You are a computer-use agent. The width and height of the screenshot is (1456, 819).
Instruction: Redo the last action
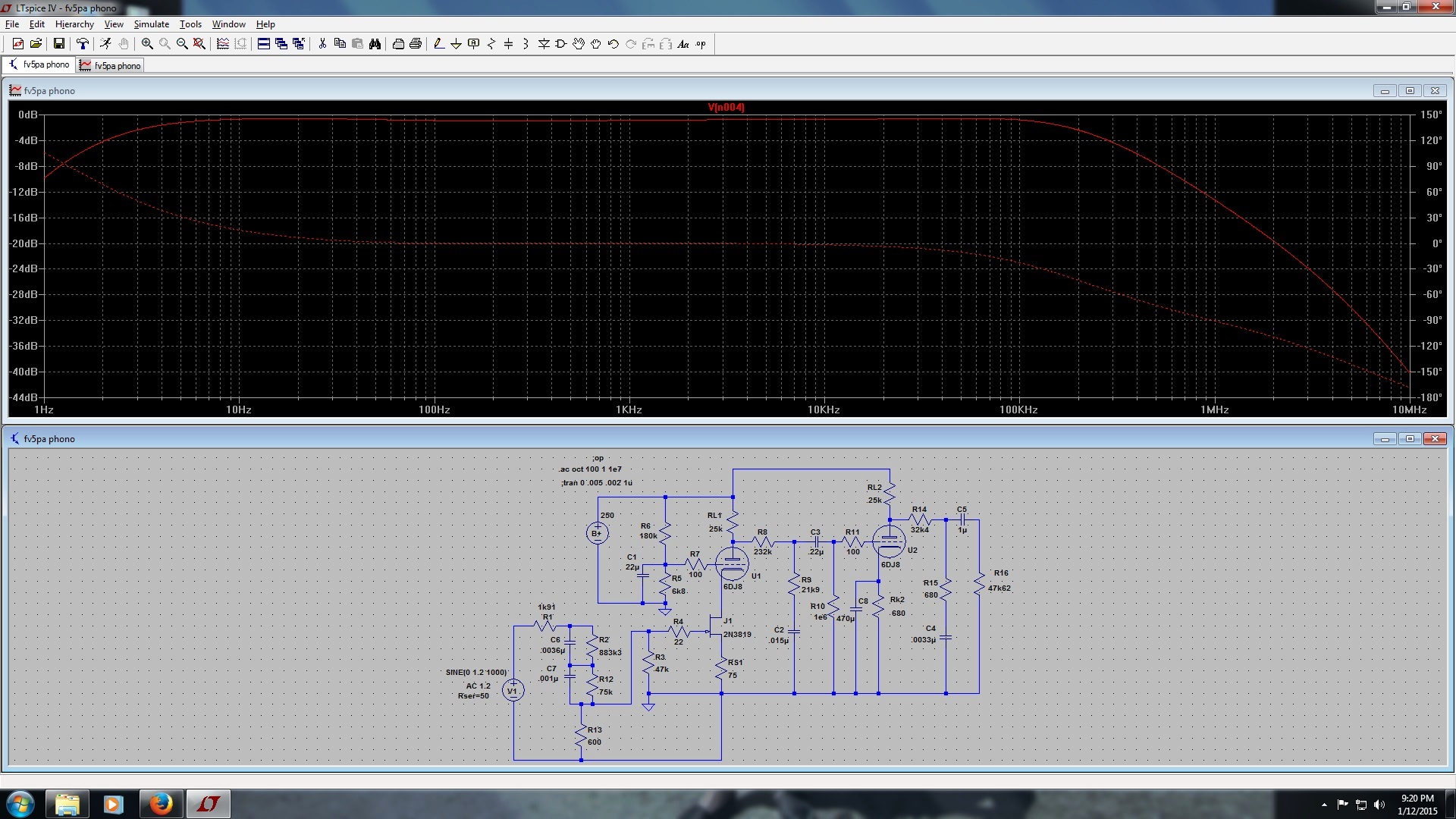631,44
